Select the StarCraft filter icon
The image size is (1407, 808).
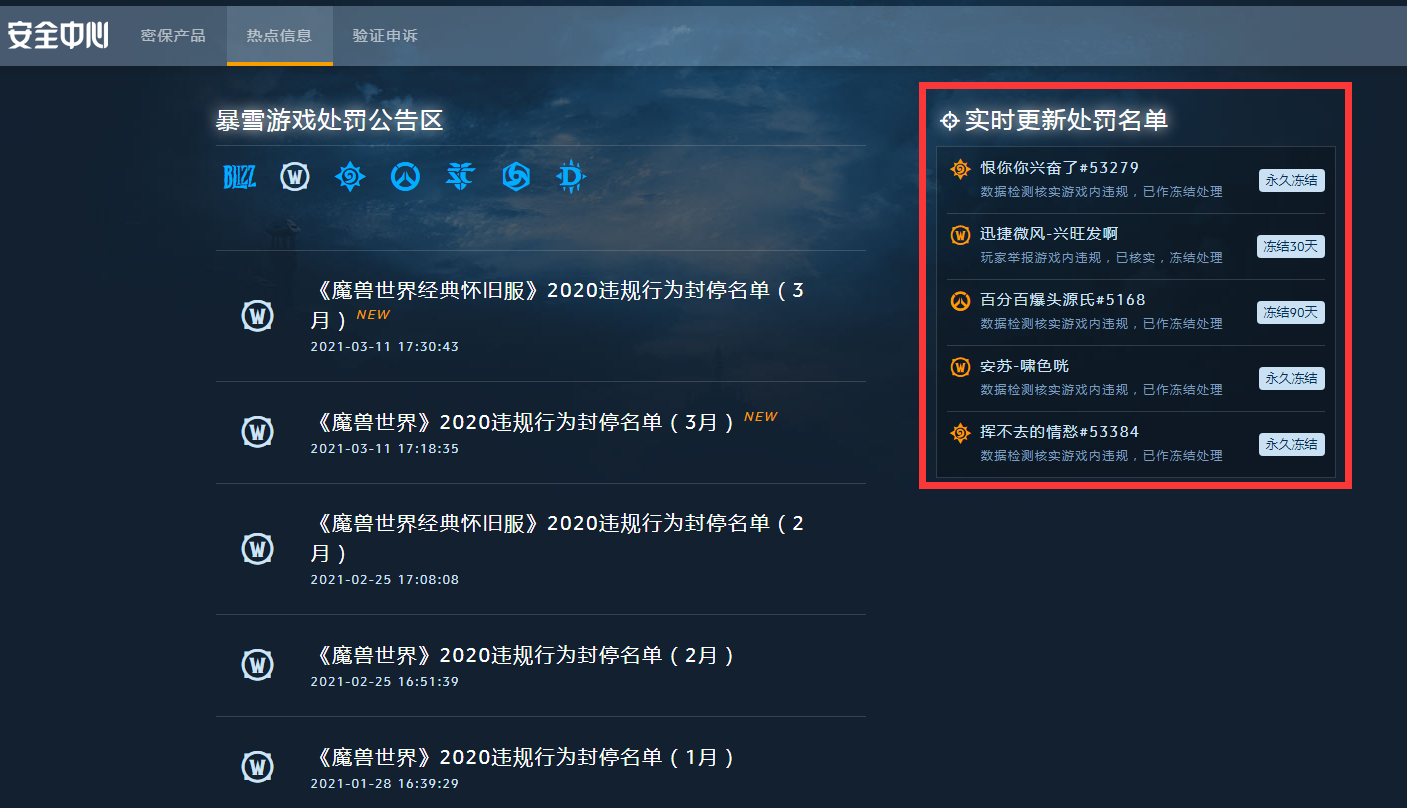pyautogui.click(x=460, y=177)
